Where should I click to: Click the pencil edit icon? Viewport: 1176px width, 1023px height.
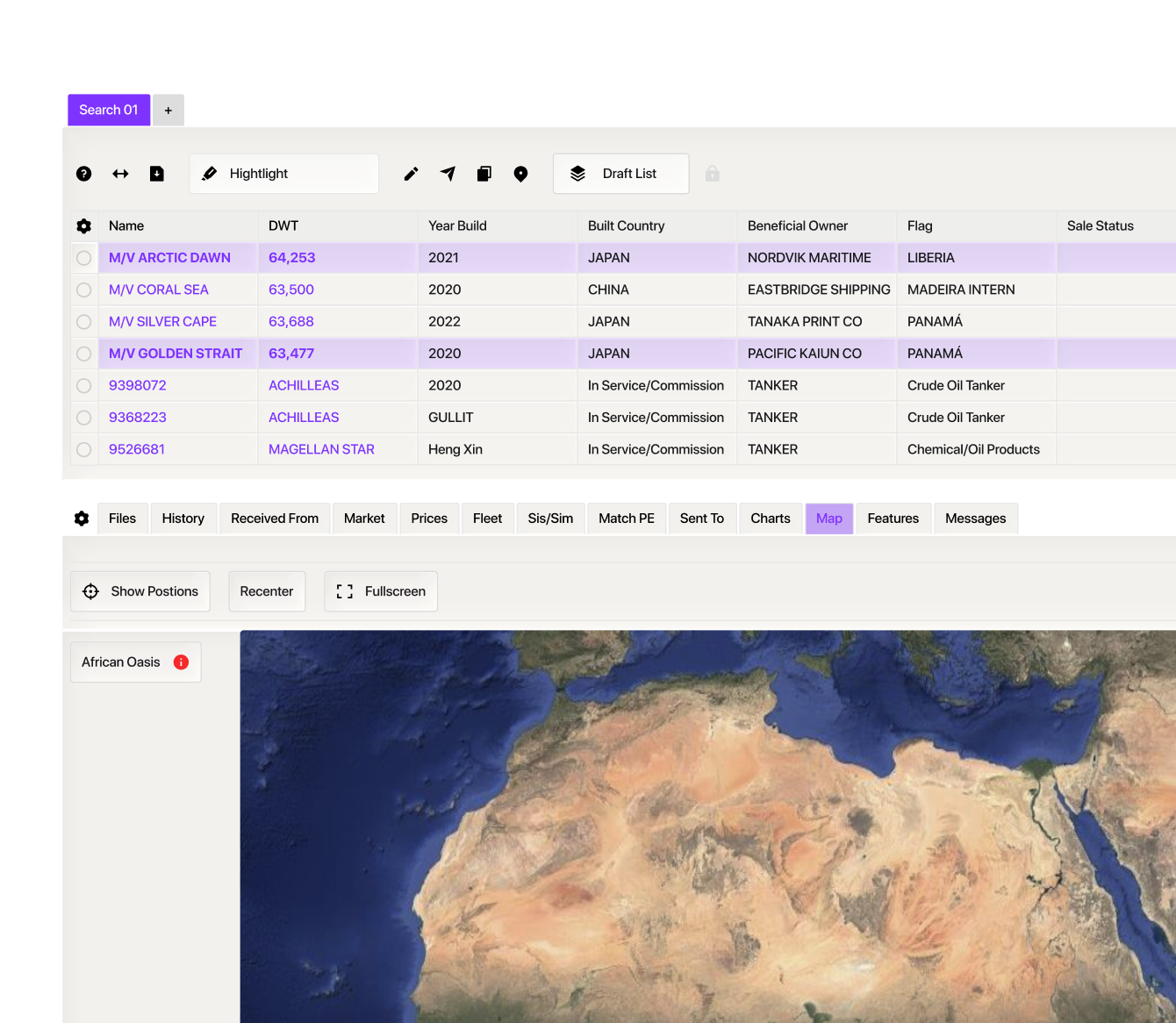pos(411,174)
